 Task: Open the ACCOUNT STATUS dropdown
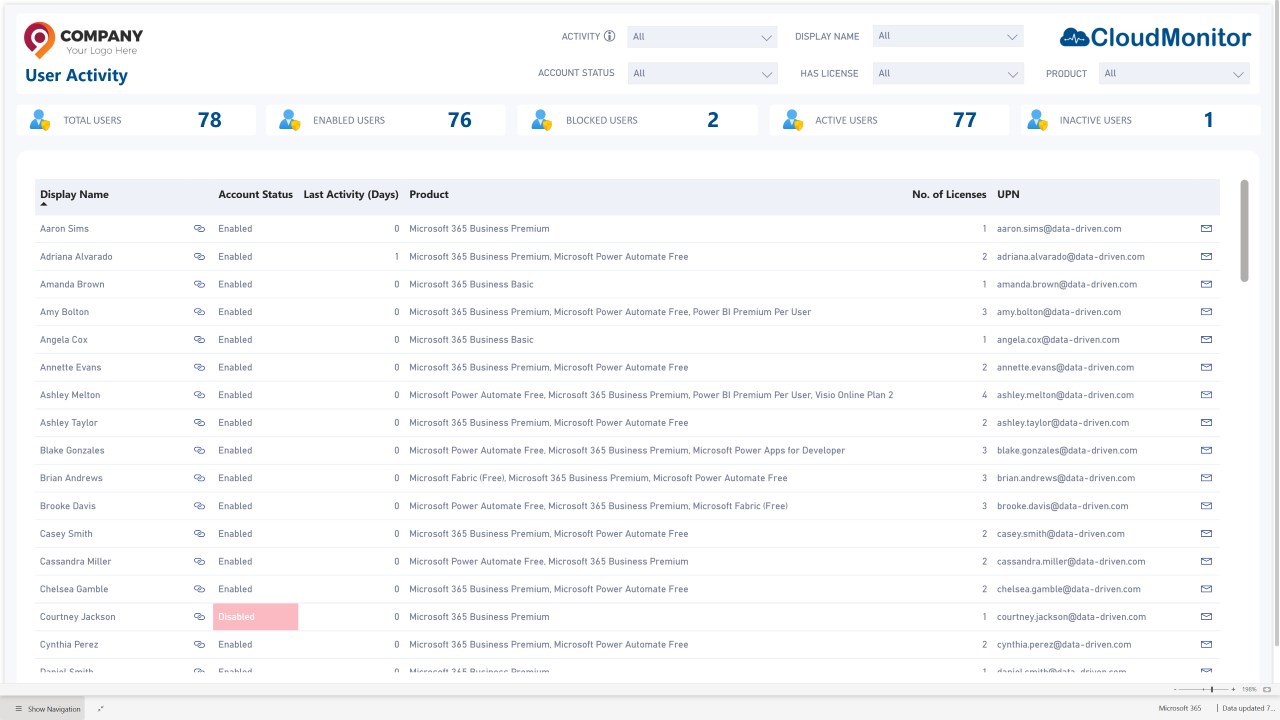point(702,73)
